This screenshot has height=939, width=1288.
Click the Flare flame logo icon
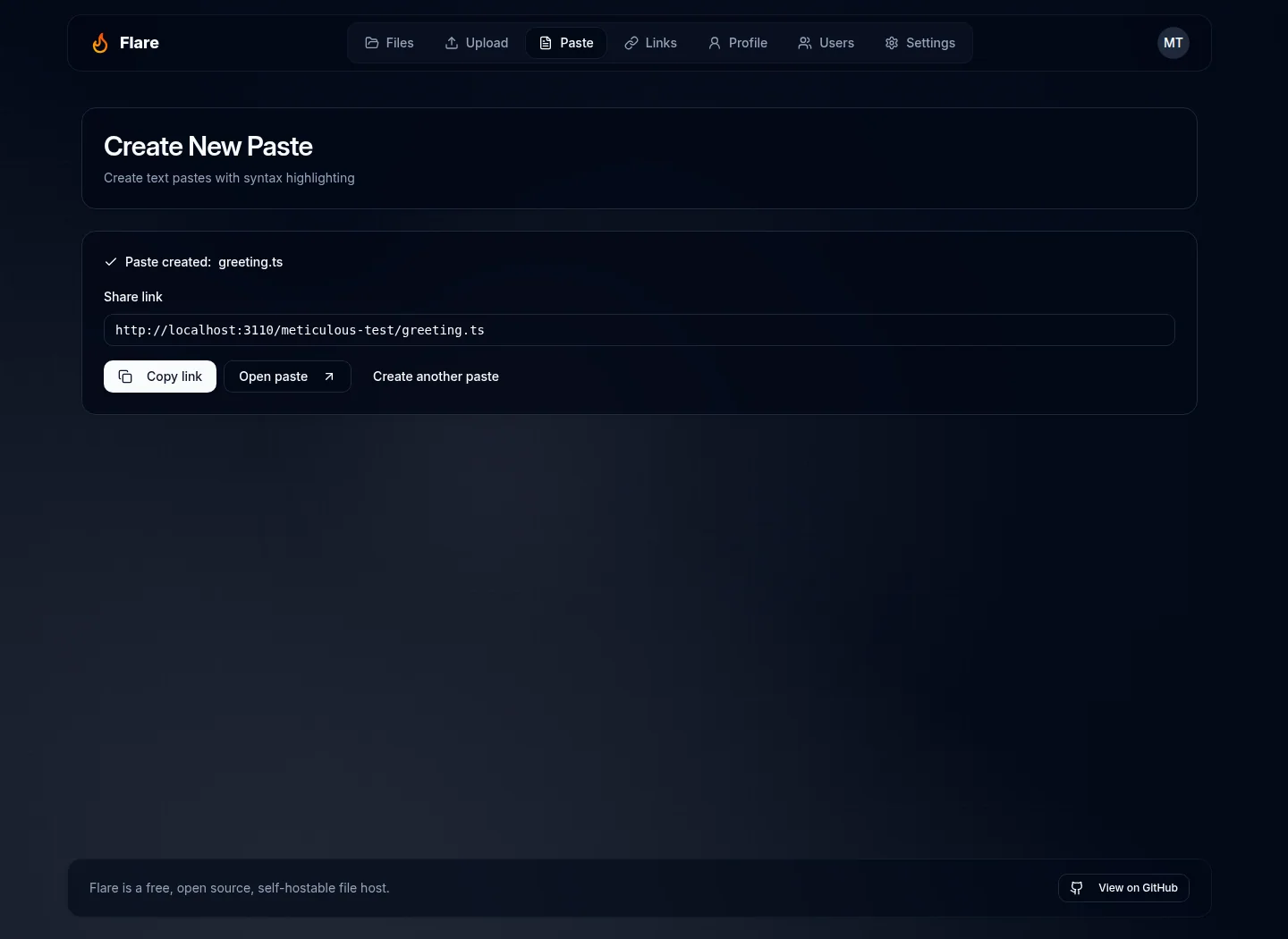tap(100, 43)
